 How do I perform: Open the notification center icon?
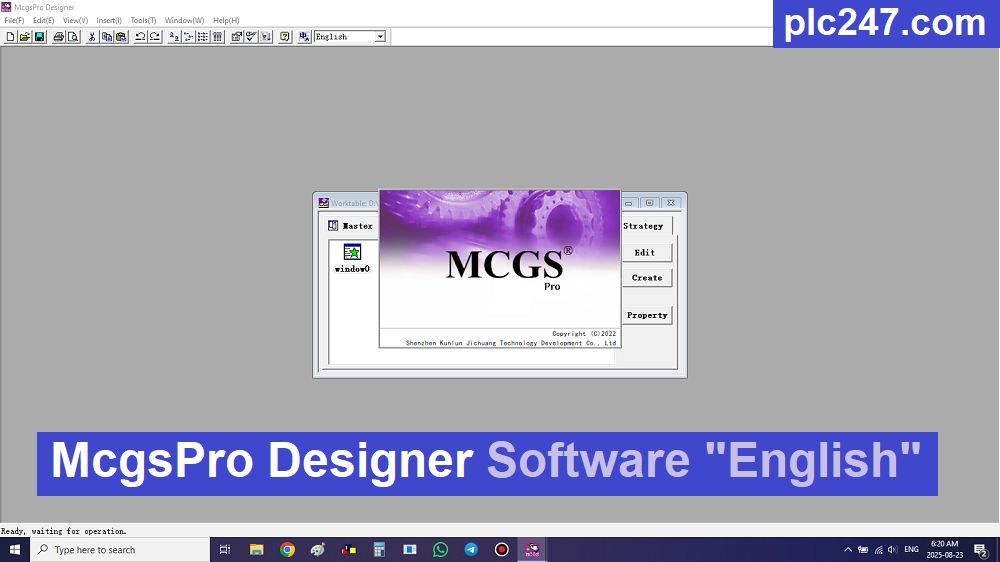click(981, 549)
